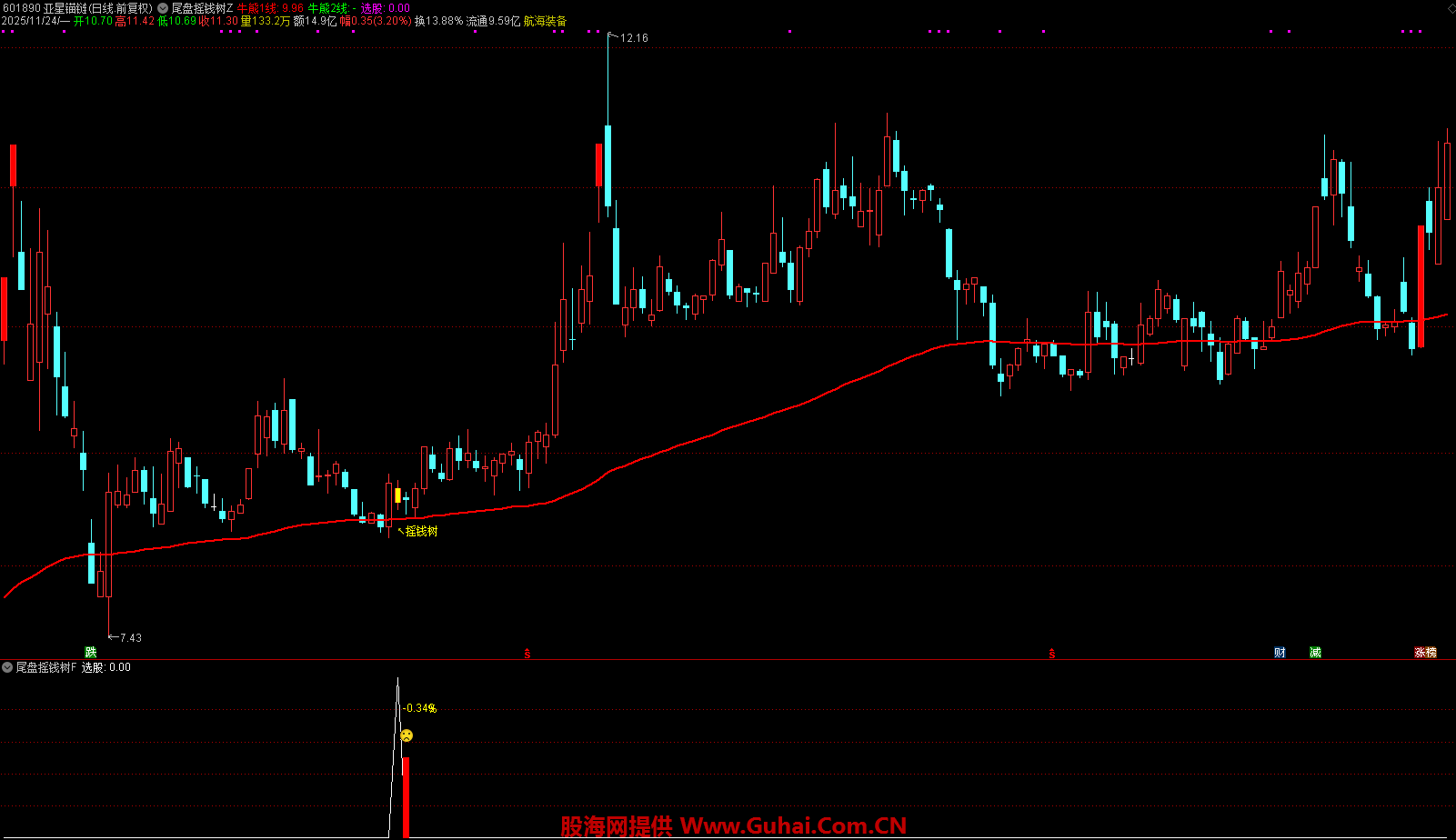1456x840 pixels.
Task: Click the 12.16 high price label
Action: (633, 38)
